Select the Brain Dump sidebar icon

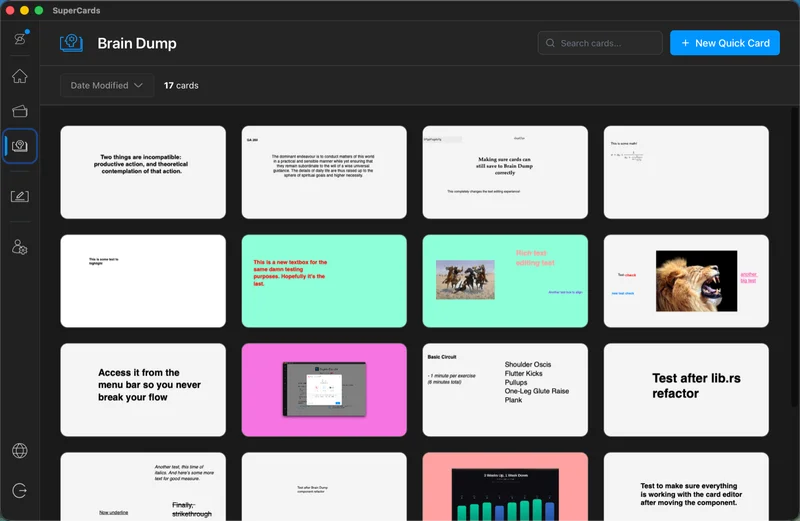19,146
